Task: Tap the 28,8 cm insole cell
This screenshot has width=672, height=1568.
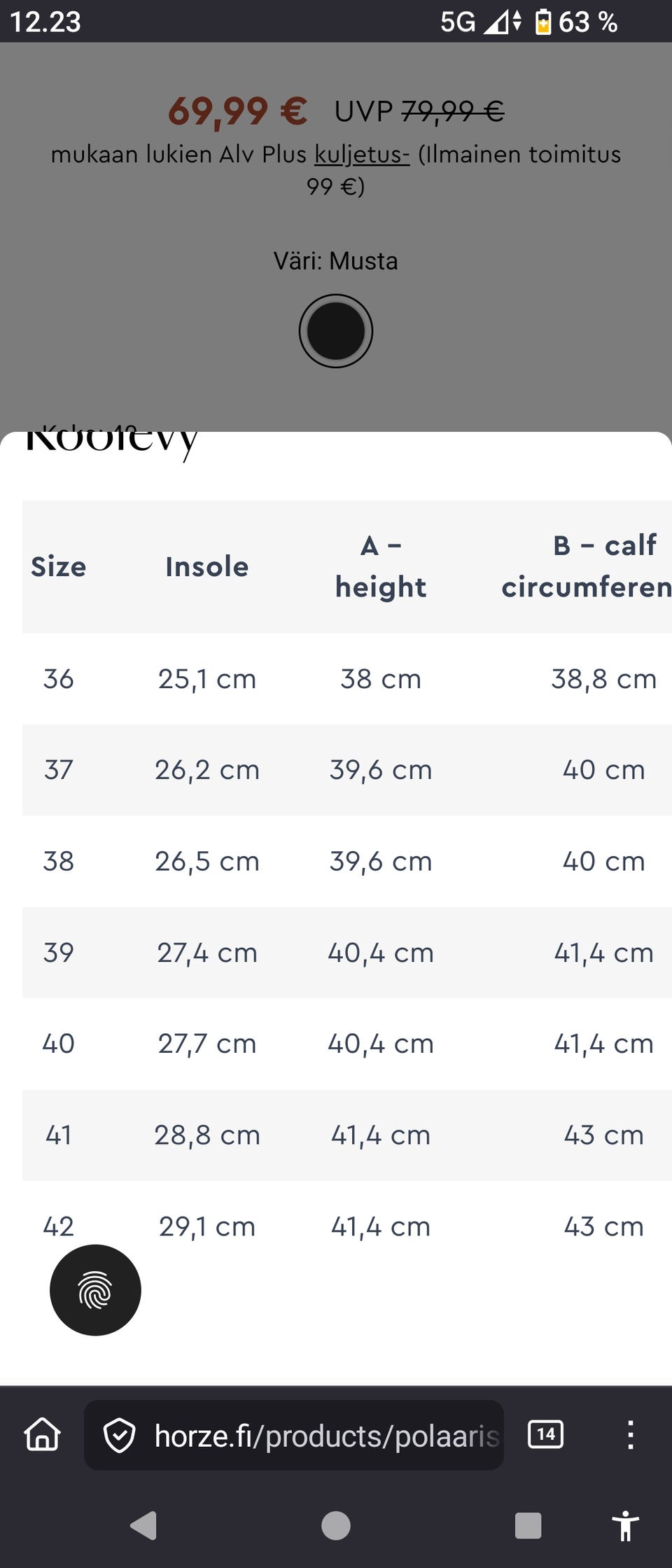Action: [x=206, y=1135]
